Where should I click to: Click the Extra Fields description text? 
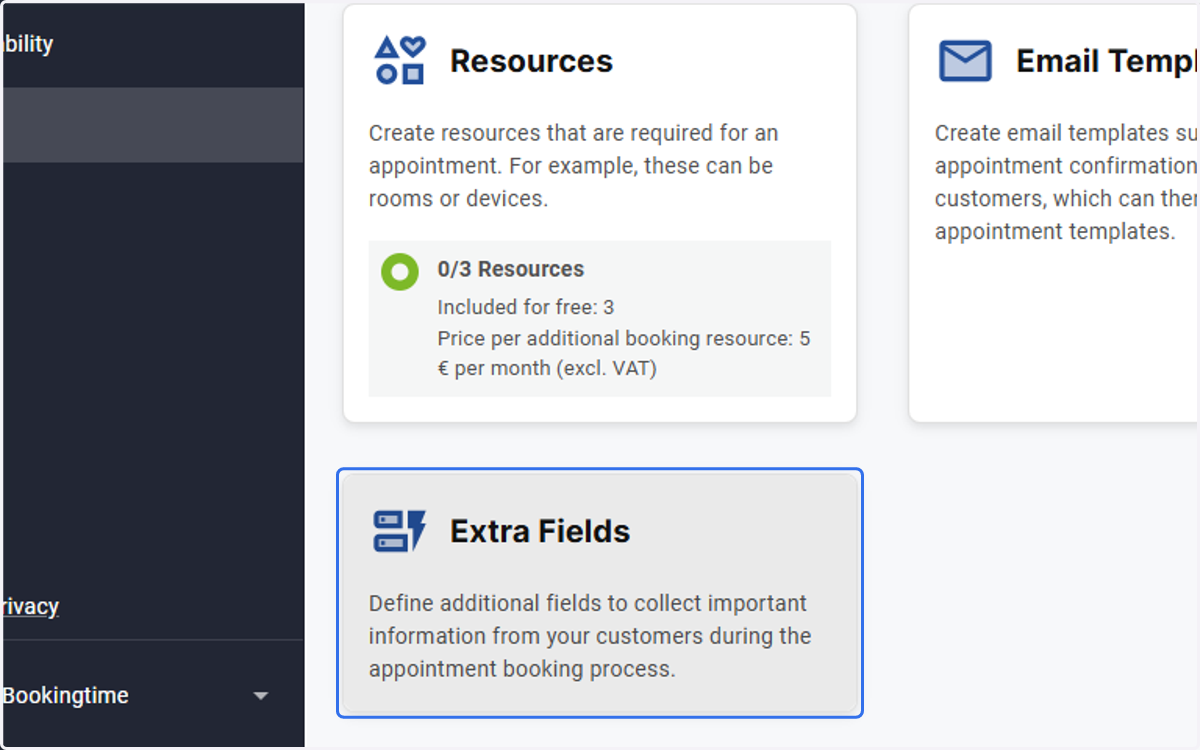click(x=590, y=636)
